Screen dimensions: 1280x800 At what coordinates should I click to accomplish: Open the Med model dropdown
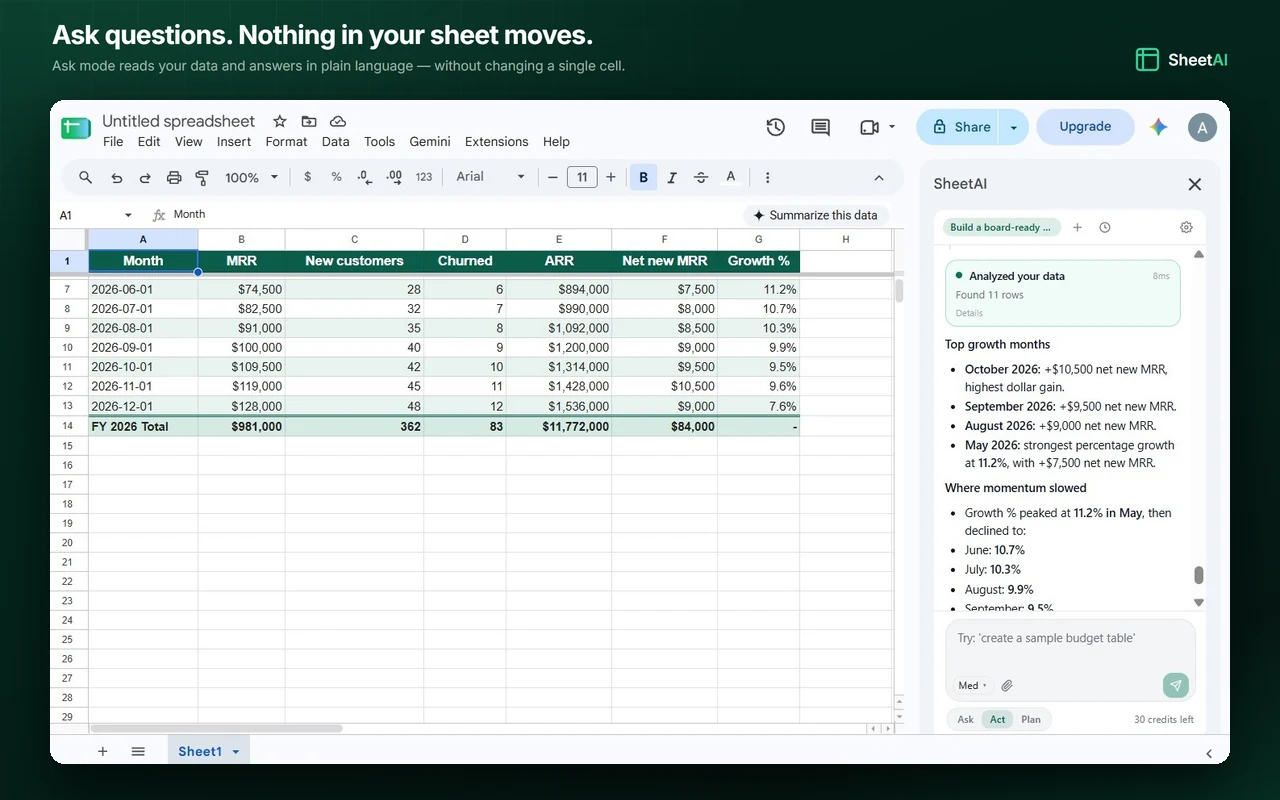(972, 685)
